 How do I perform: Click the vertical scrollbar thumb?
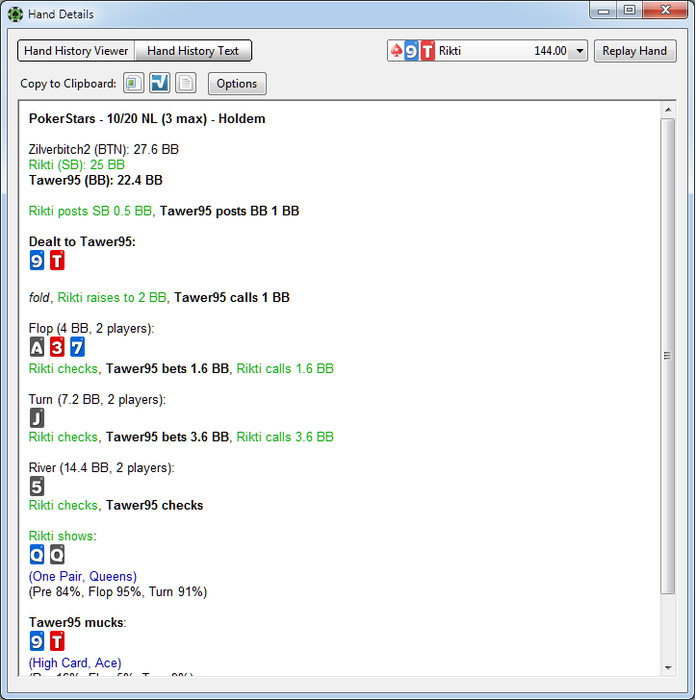click(x=668, y=356)
